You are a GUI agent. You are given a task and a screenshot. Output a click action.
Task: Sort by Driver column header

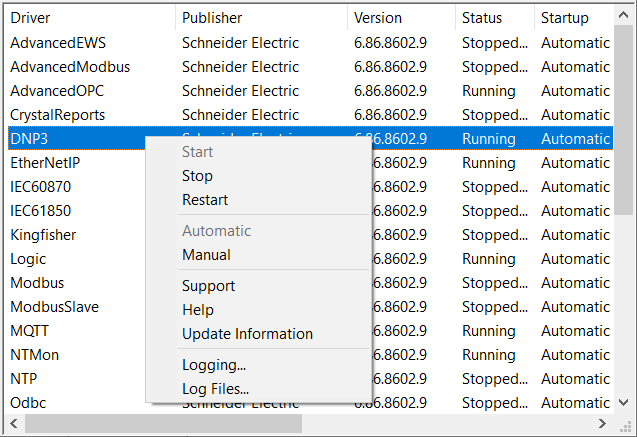coord(30,18)
